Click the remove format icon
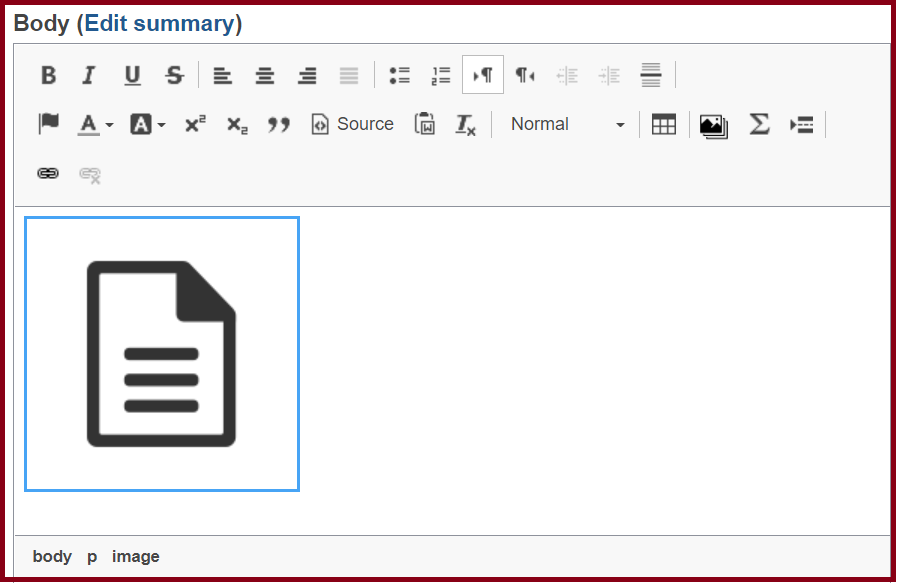The width and height of the screenshot is (898, 583). tap(466, 124)
